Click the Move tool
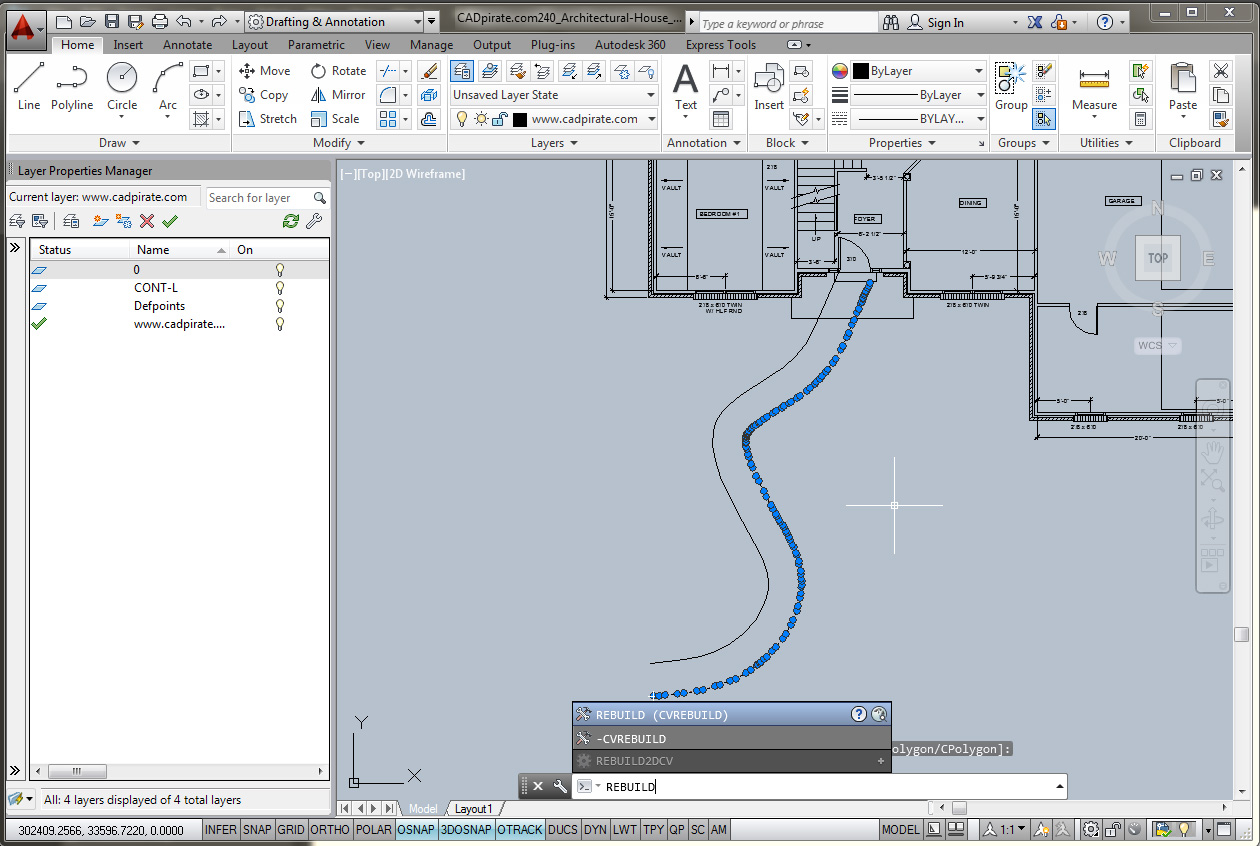 pos(265,71)
